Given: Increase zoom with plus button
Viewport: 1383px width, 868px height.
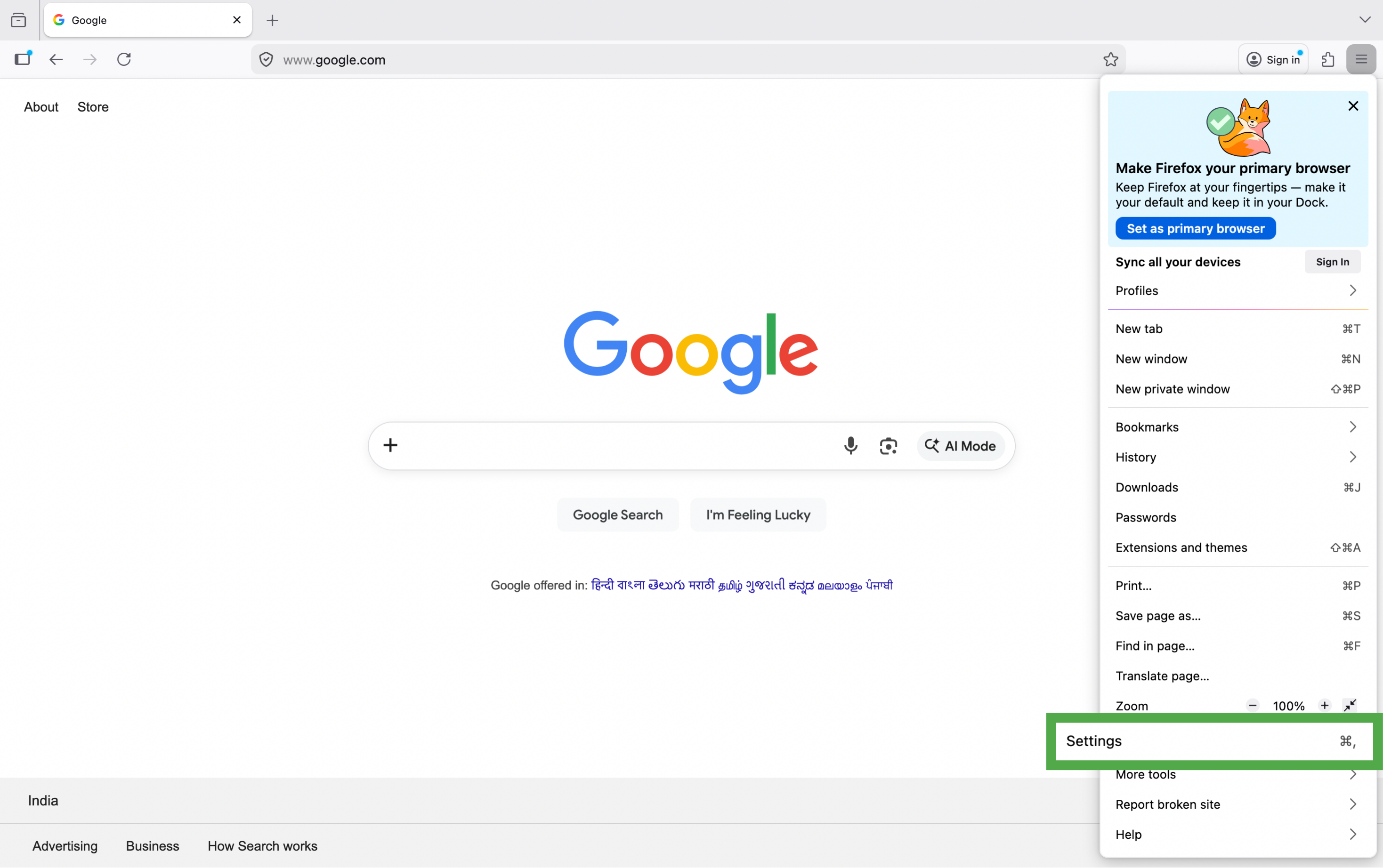Looking at the screenshot, I should (1325, 706).
